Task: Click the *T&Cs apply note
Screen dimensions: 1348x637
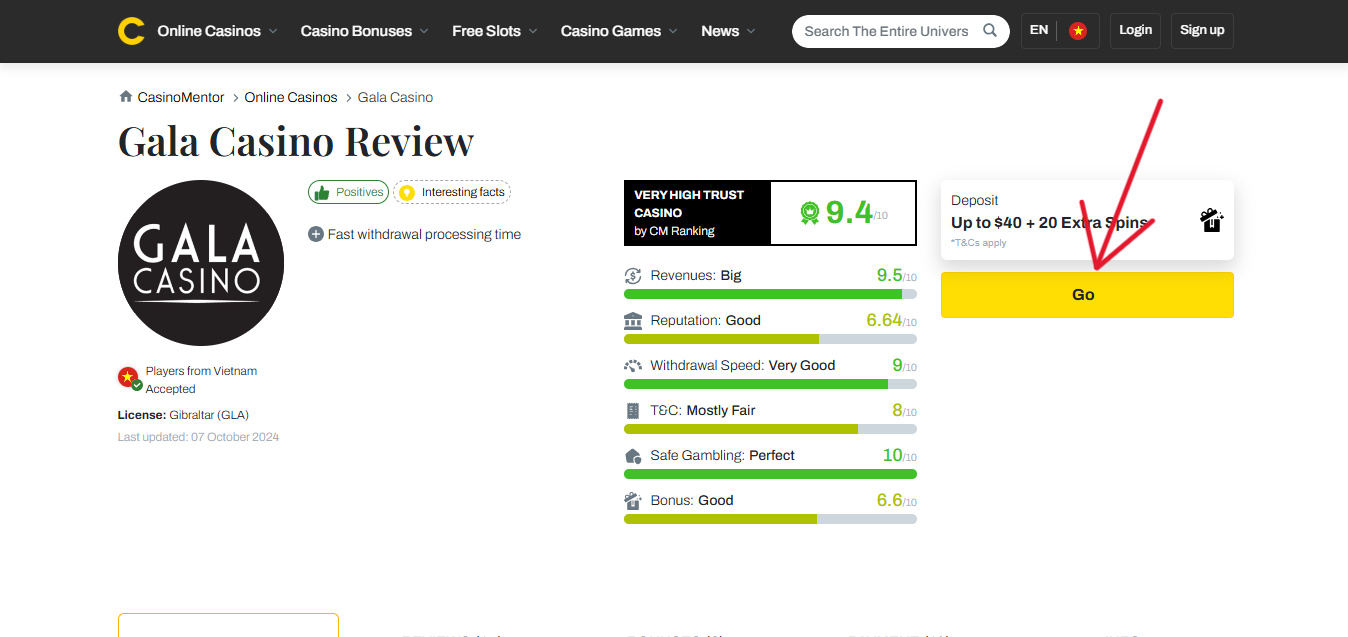Action: tap(979, 243)
